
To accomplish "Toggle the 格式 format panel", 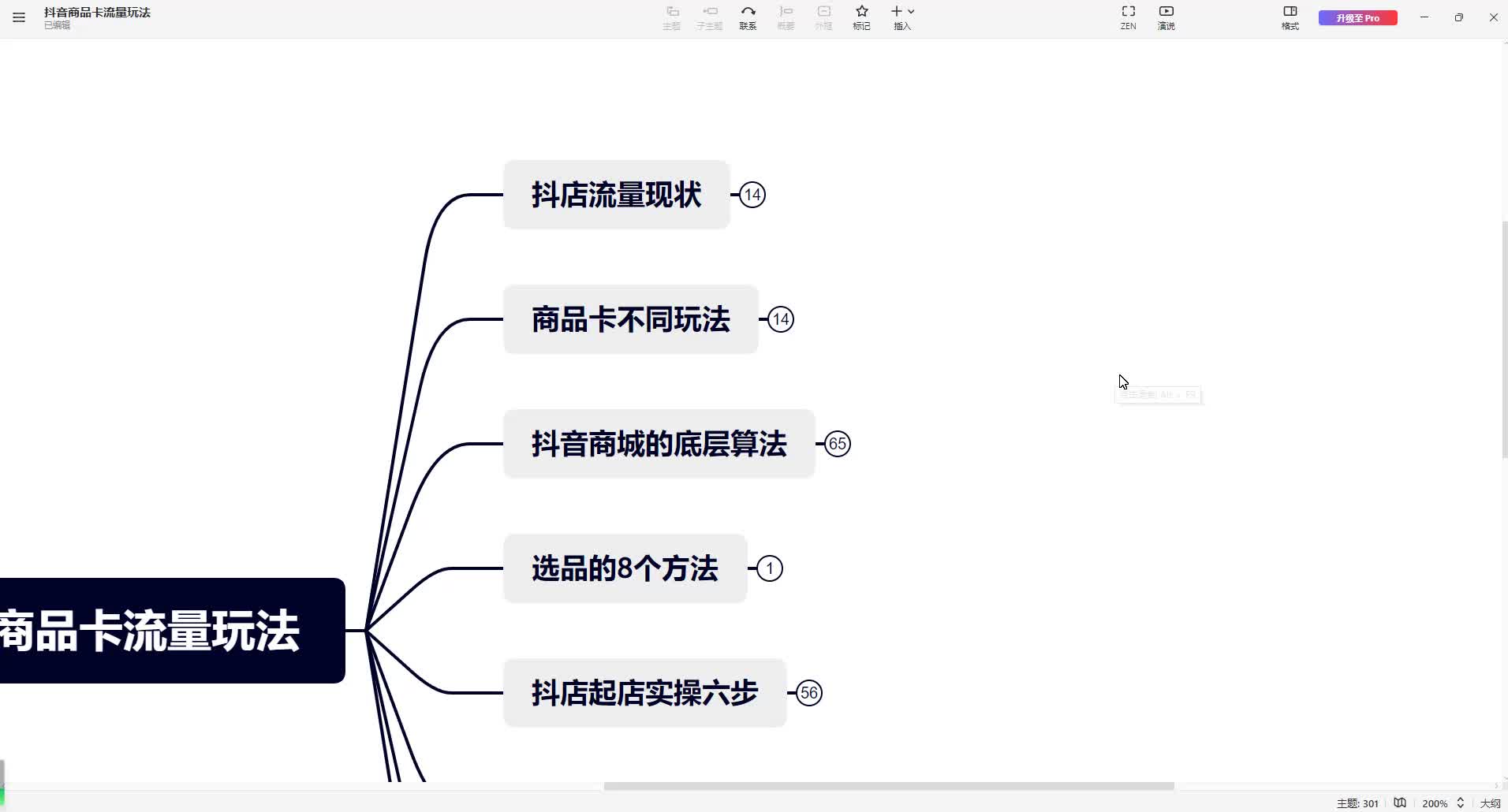I will pos(1290,17).
